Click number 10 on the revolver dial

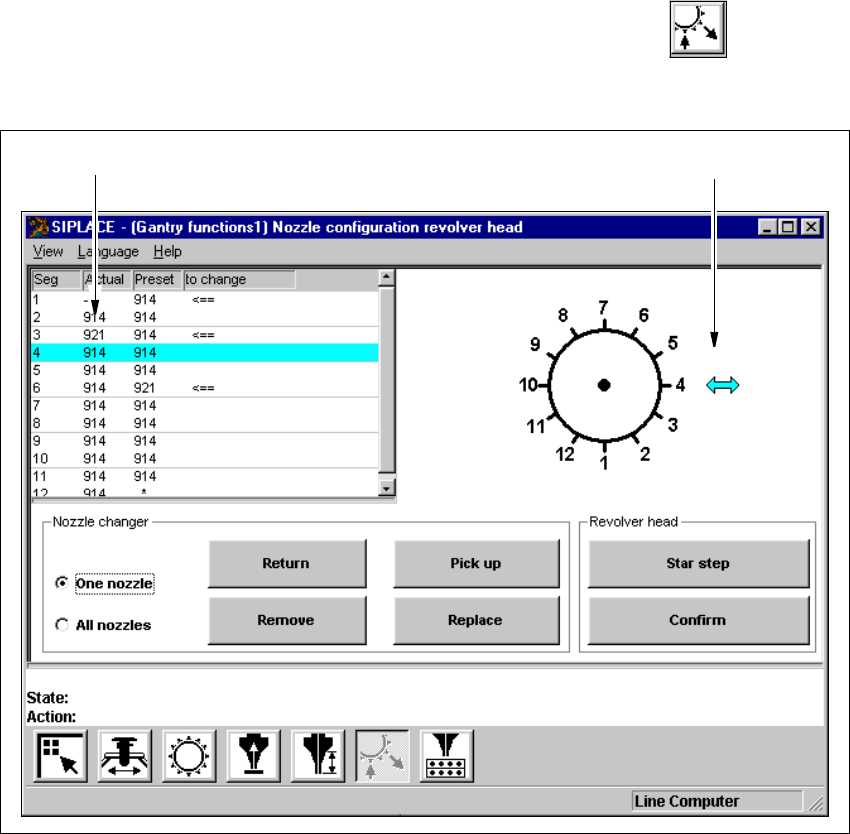click(528, 385)
